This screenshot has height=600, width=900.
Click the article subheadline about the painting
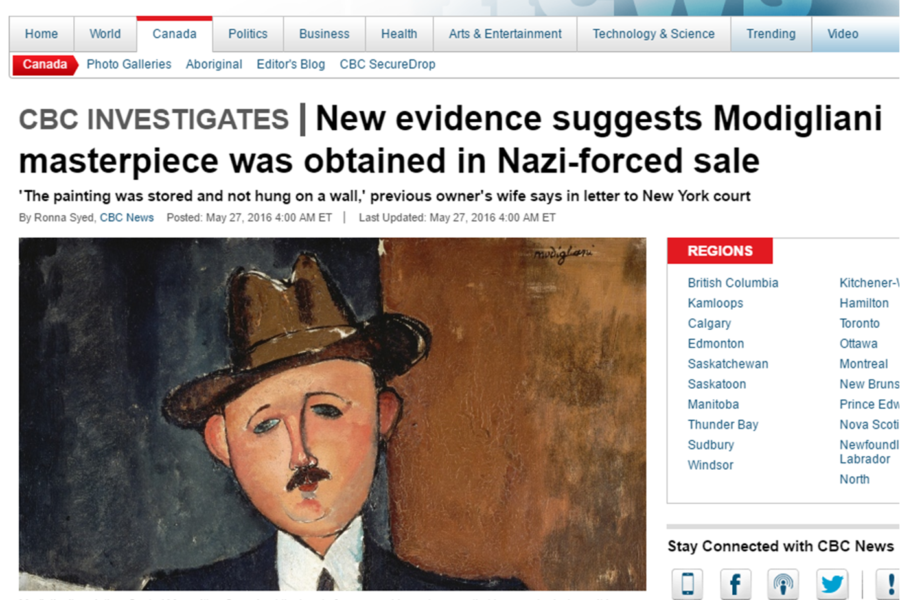pos(385,196)
